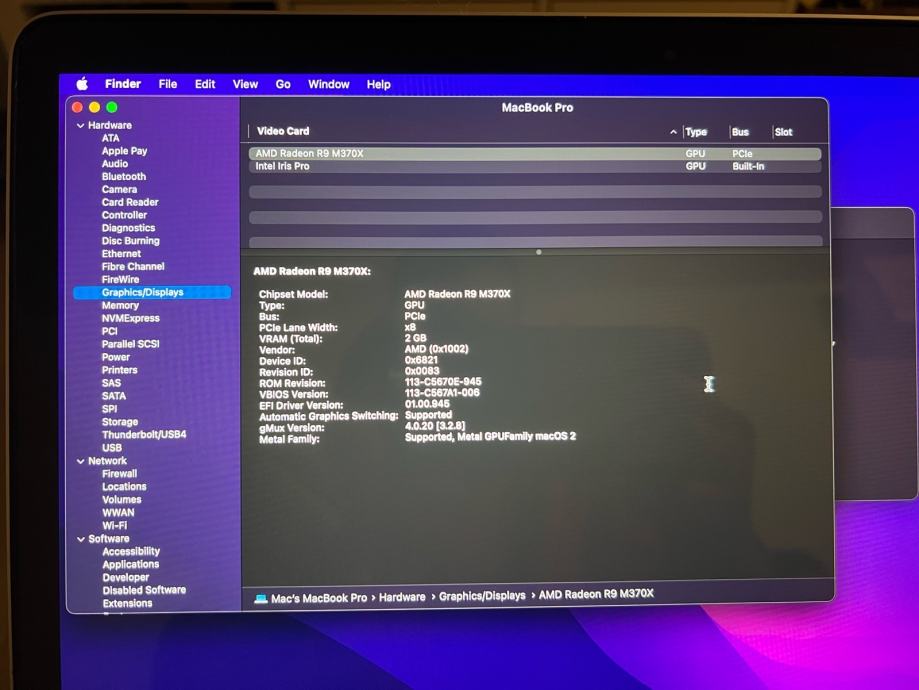Image resolution: width=919 pixels, height=690 pixels.
Task: Select Applications under Software
Action: click(x=131, y=565)
